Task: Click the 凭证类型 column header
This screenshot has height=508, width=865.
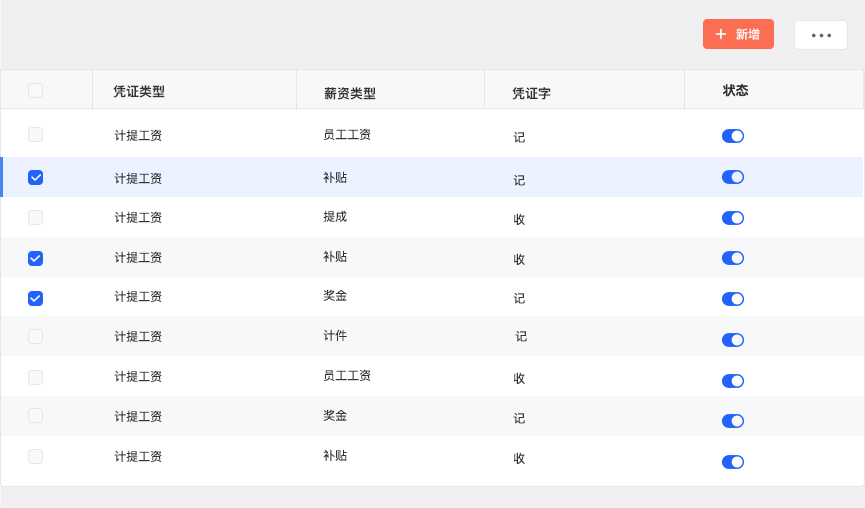Action: [x=139, y=92]
